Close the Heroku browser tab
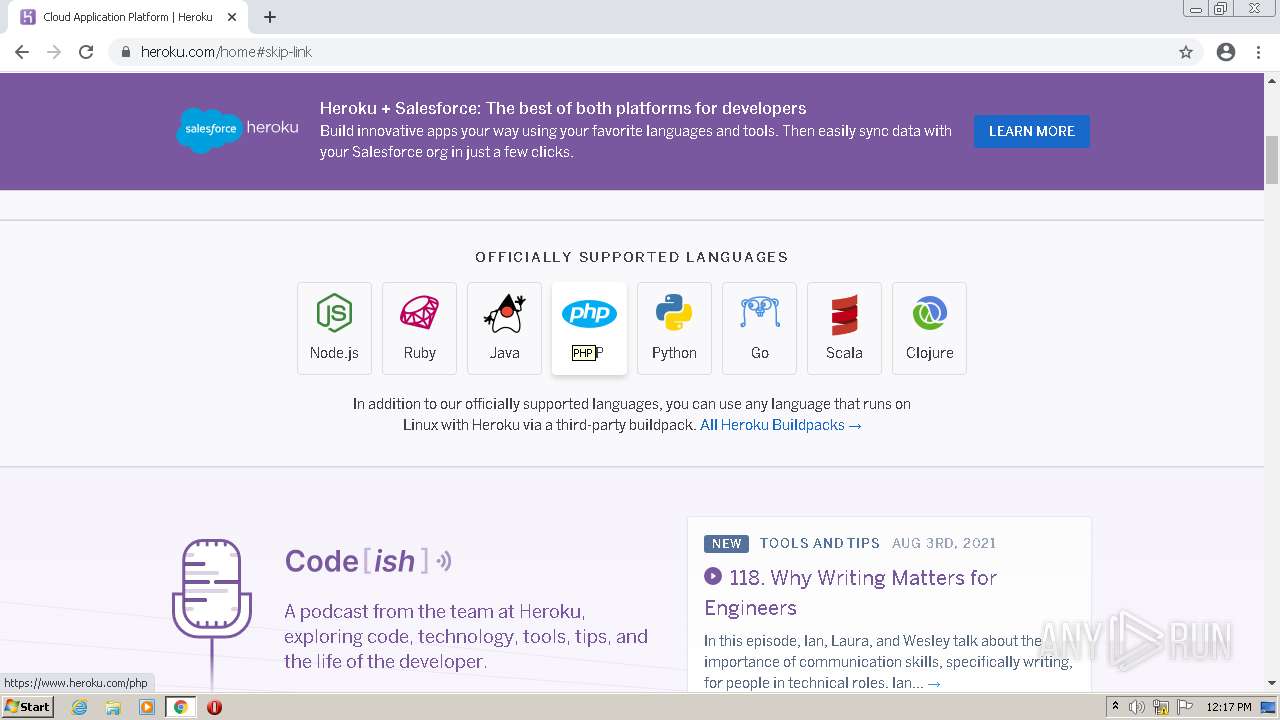The height and width of the screenshot is (720, 1280). 233,17
